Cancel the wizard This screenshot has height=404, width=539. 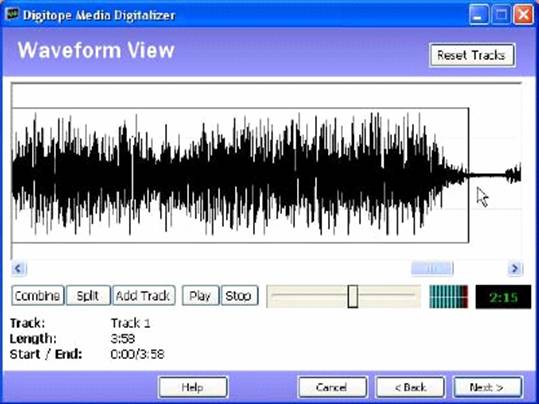[x=332, y=387]
